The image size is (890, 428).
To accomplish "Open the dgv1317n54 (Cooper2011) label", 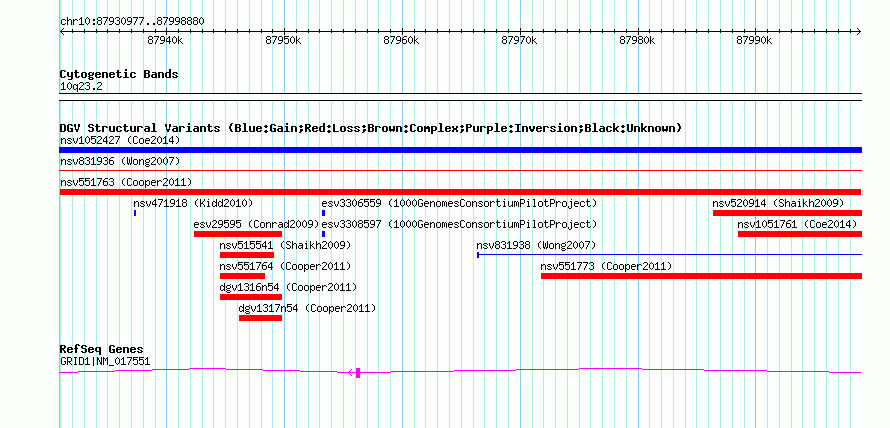I will [307, 308].
